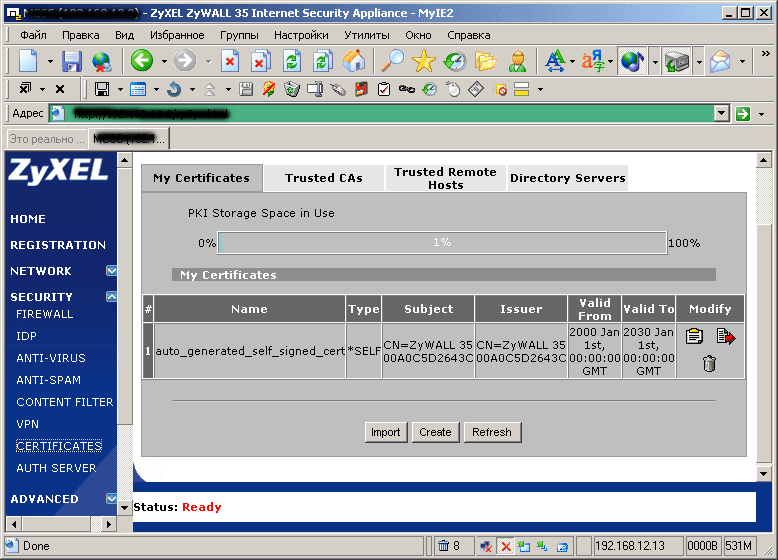This screenshot has width=778, height=560.
Task: Switch to the Trusted CAs tab
Action: coord(324,178)
